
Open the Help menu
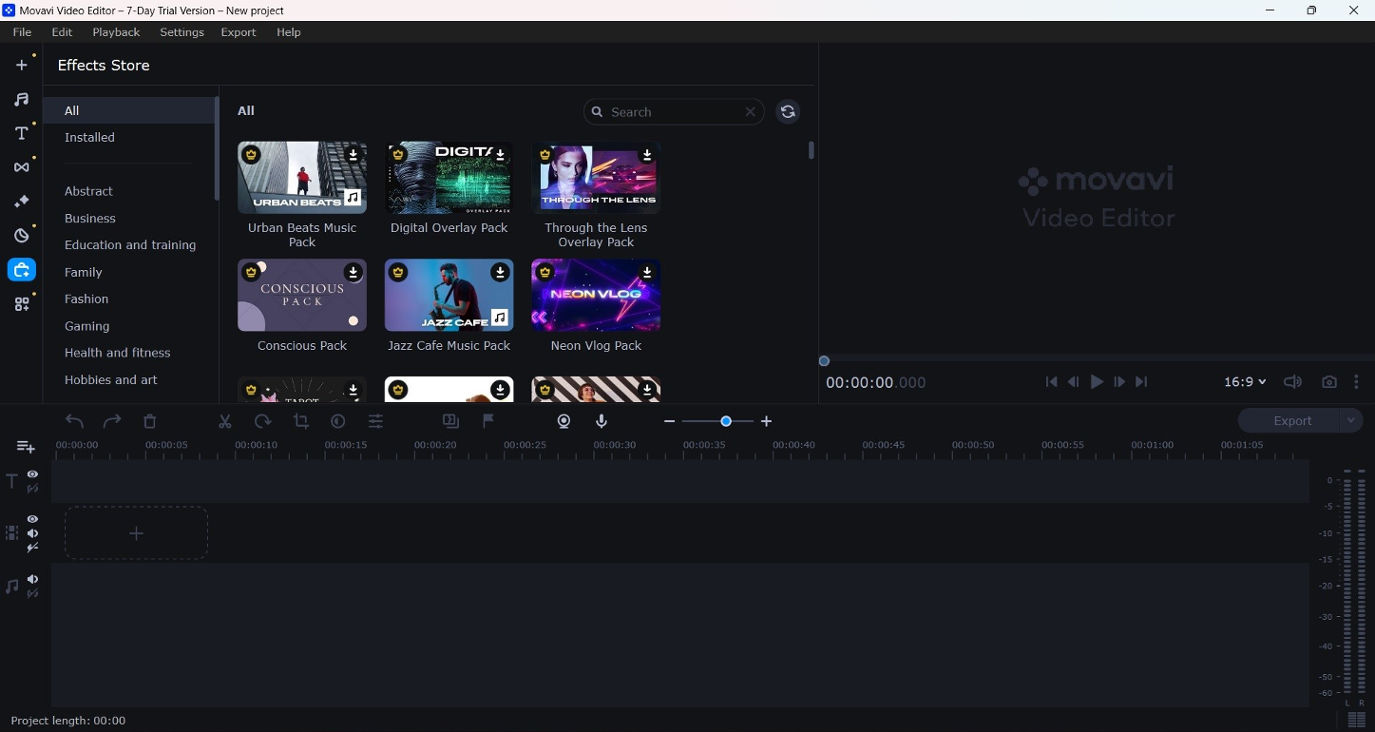[289, 32]
